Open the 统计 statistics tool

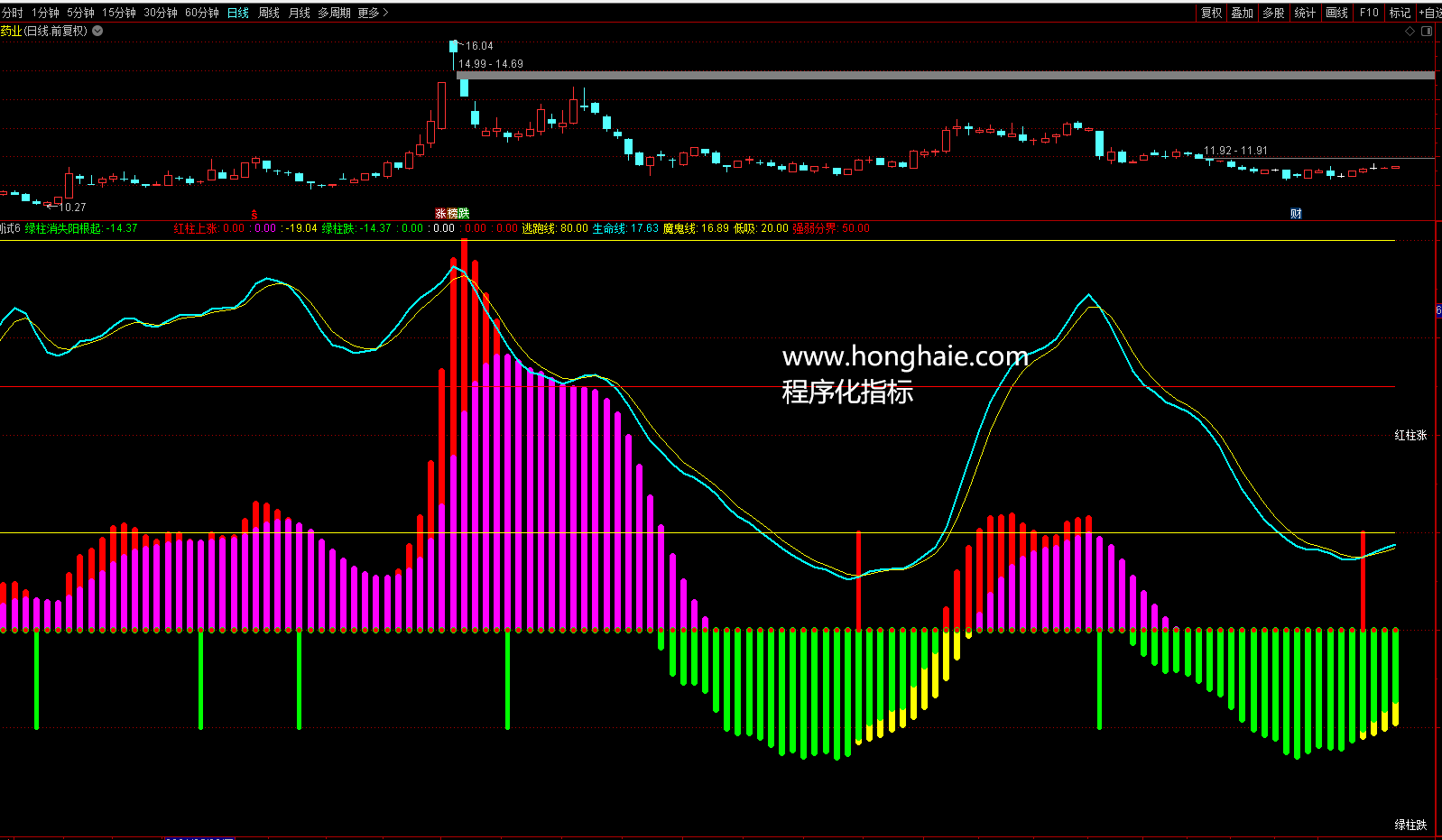(x=1305, y=13)
